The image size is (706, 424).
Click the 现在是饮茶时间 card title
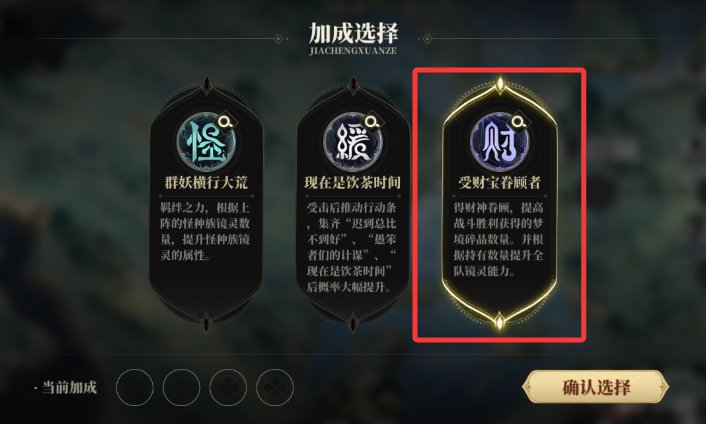[353, 182]
